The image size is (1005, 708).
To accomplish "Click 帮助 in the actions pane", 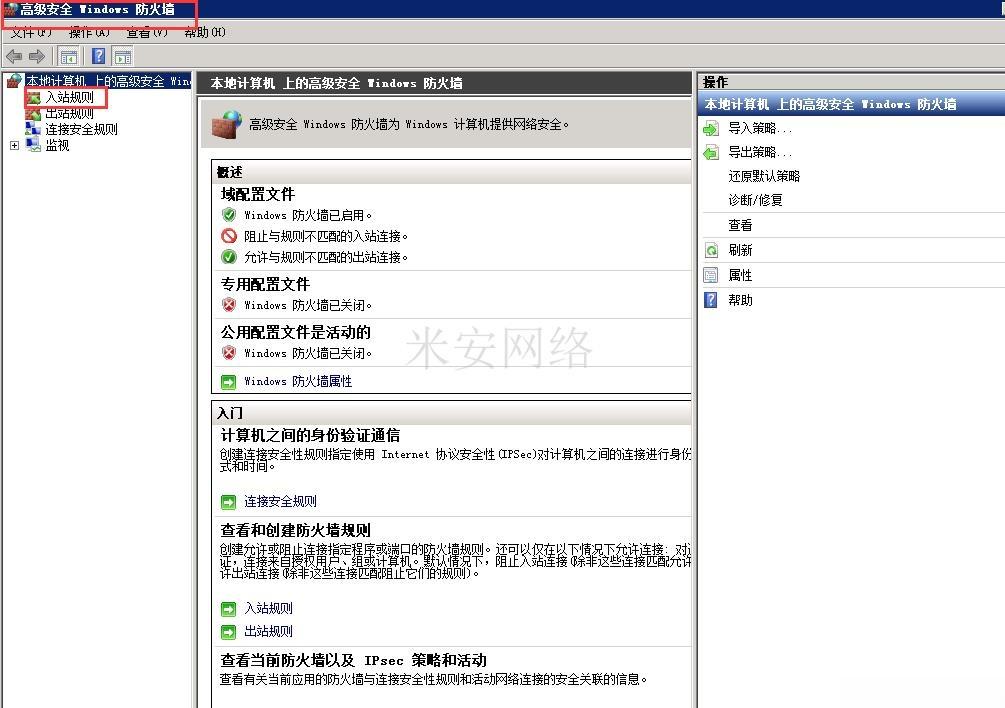I will (740, 300).
